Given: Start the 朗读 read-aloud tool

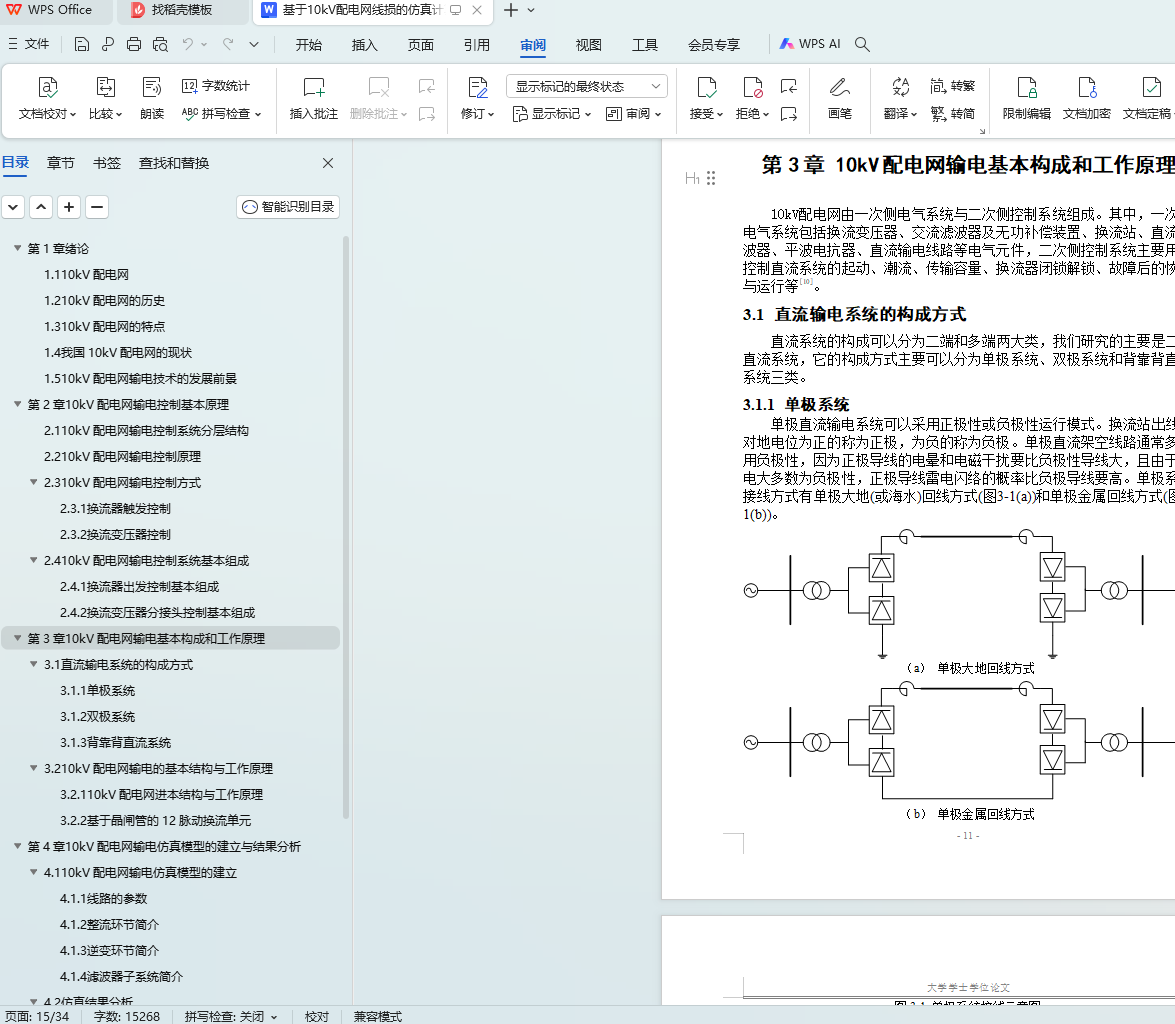Looking at the screenshot, I should point(152,97).
